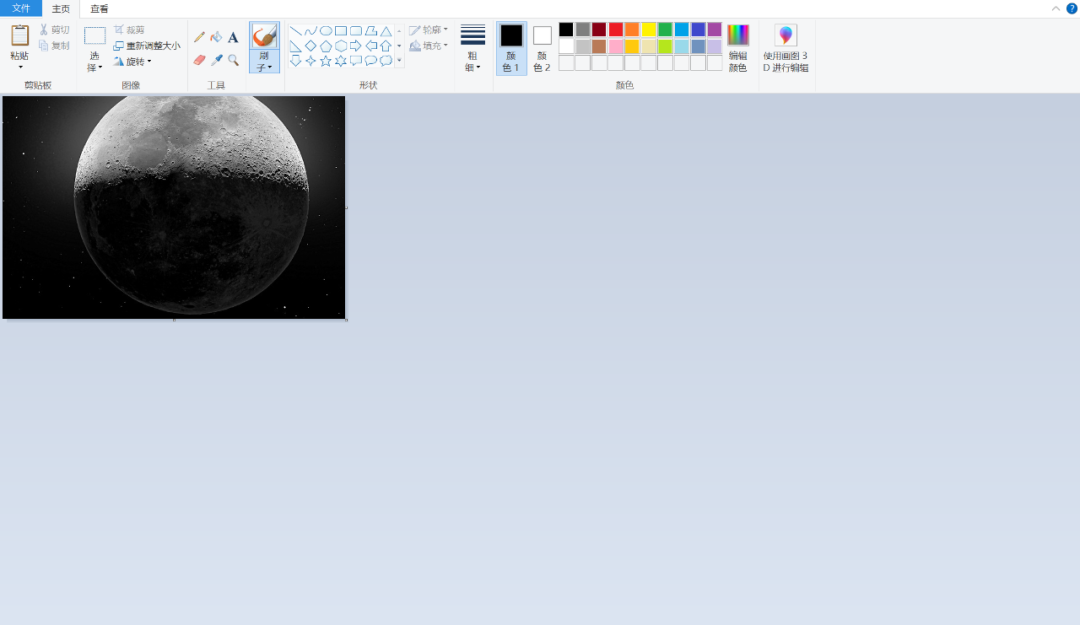Choose the straight Line shape
1080x625 pixels.
(295, 31)
